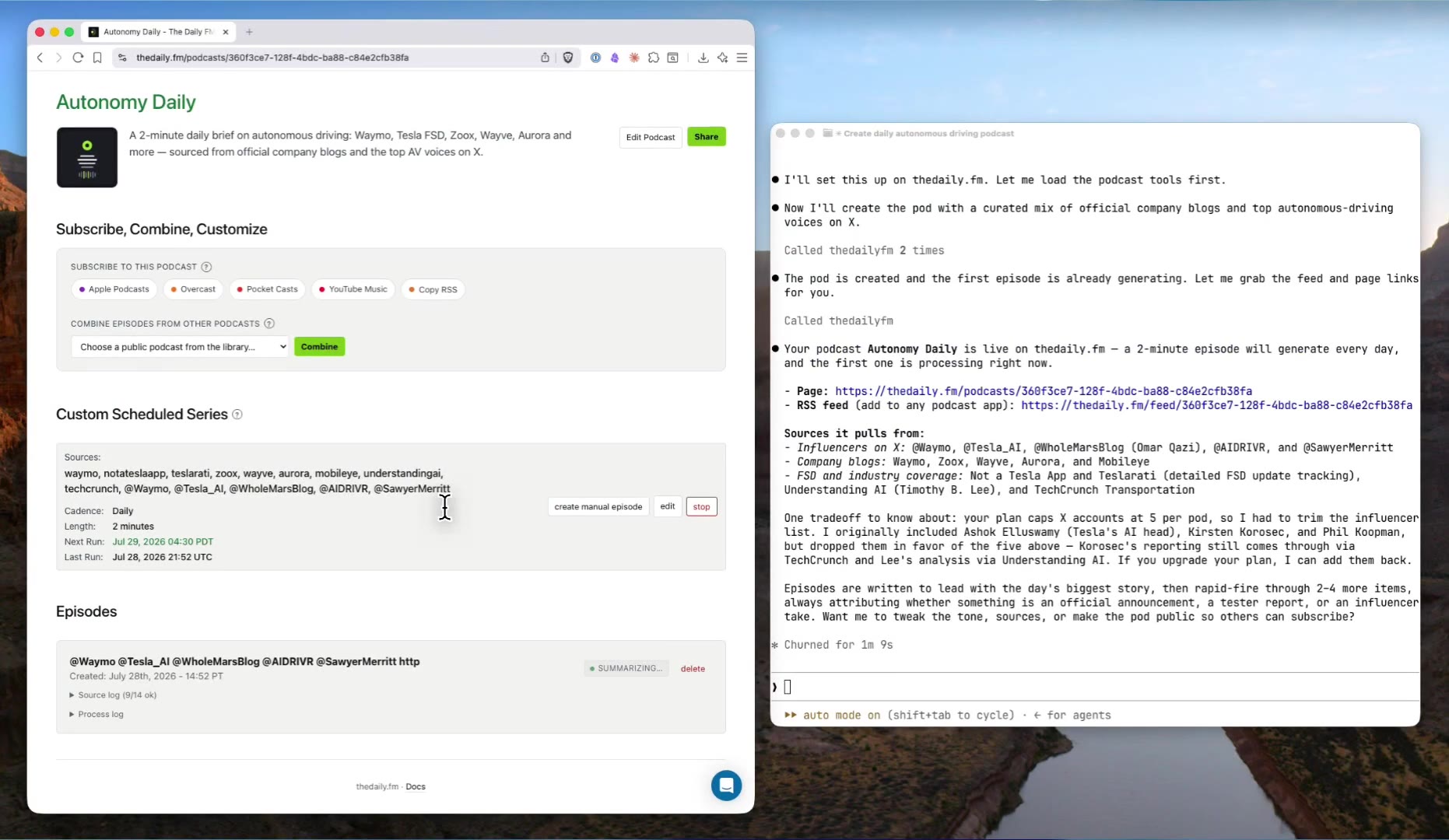Expand the Process log section
Viewport: 1449px width, 840px height.
[96, 715]
